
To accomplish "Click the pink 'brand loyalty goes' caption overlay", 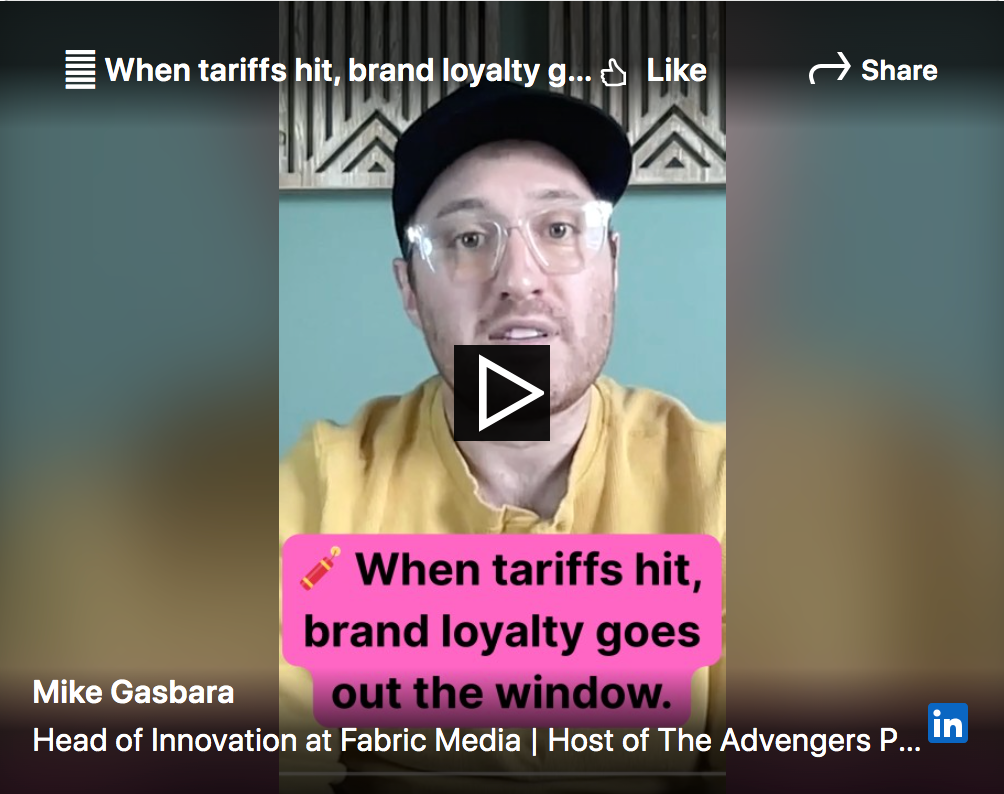I will pos(501,631).
